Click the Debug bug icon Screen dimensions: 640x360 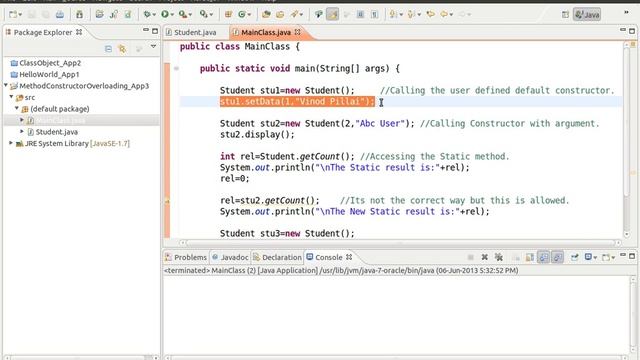tap(147, 15)
